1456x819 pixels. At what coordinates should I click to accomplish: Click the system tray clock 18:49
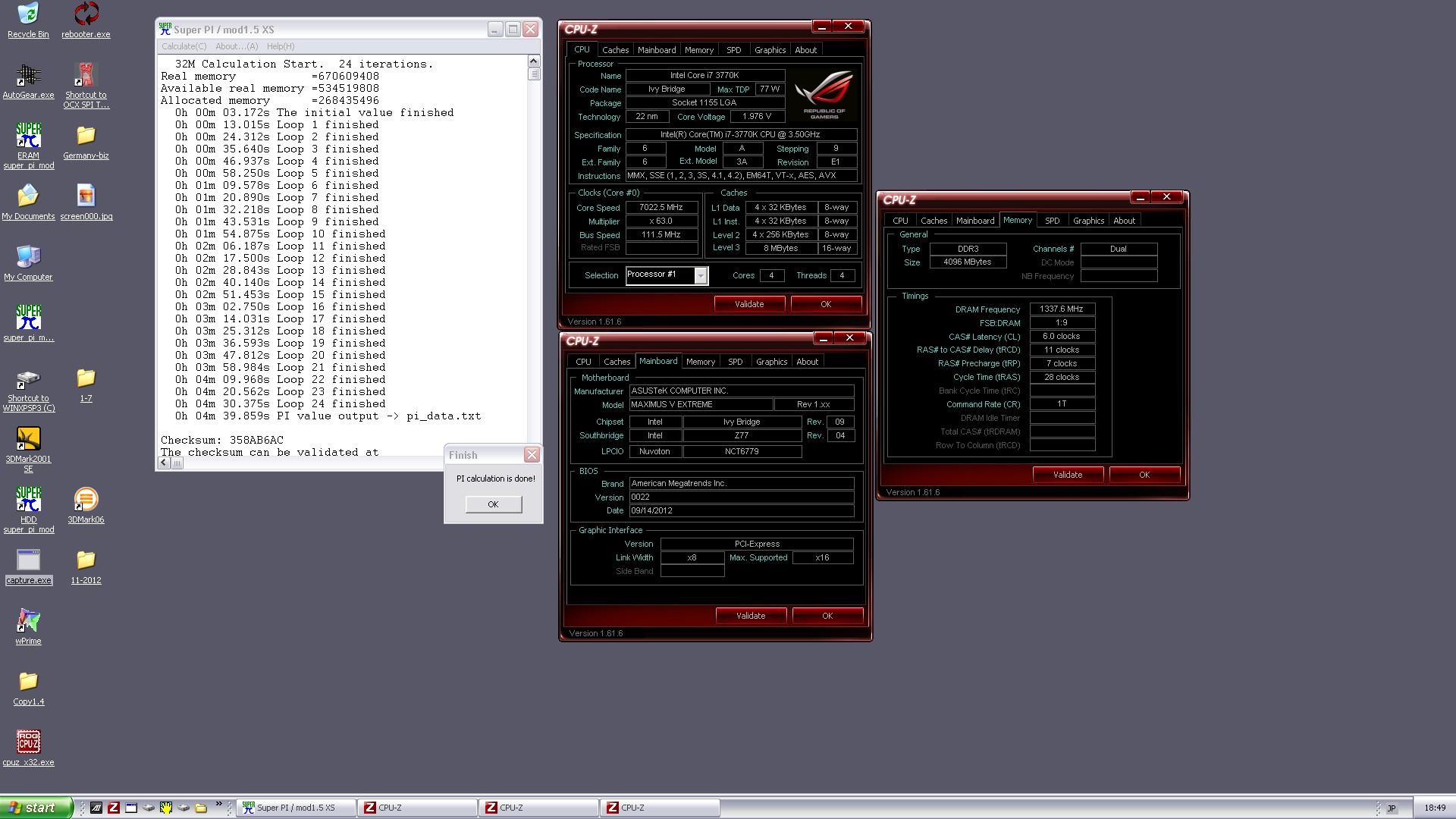[x=1435, y=808]
